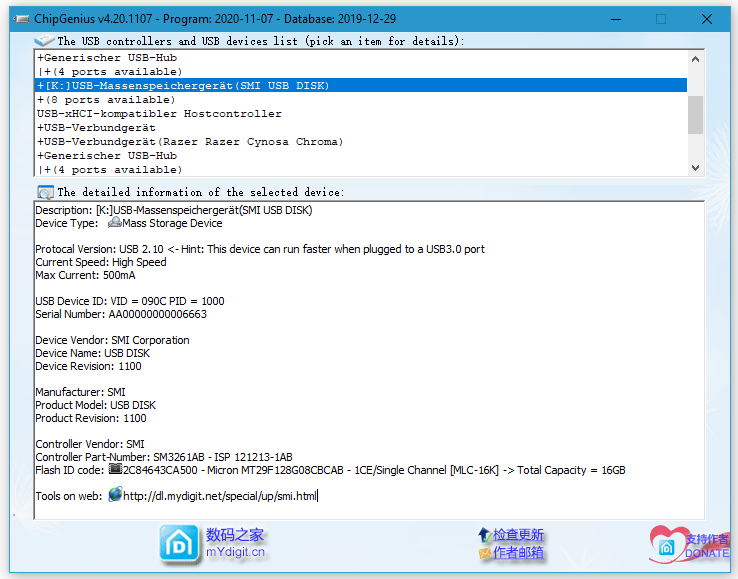Screen dimensions: 738x579
Task: Click the author email envelope icon
Action: pos(485,553)
